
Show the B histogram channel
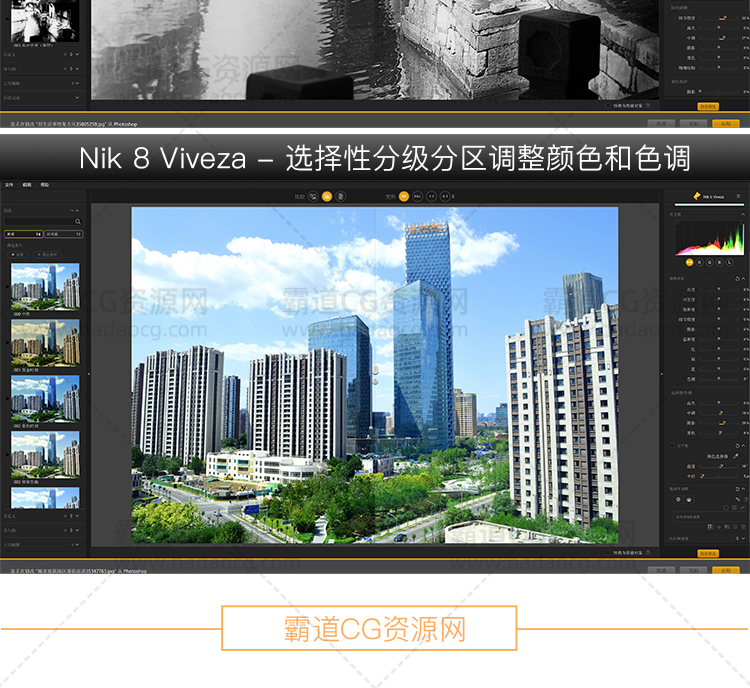point(719,262)
